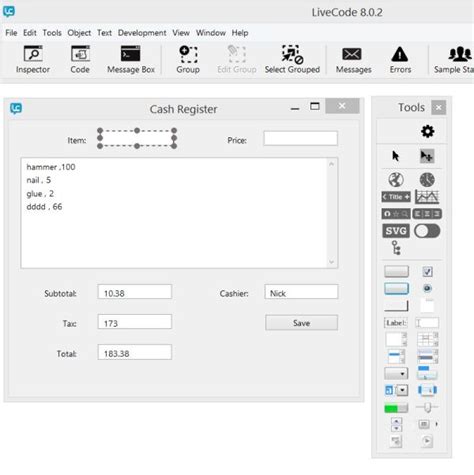Click the item list's scroll up arrow
The image size is (474, 475).
(331, 164)
